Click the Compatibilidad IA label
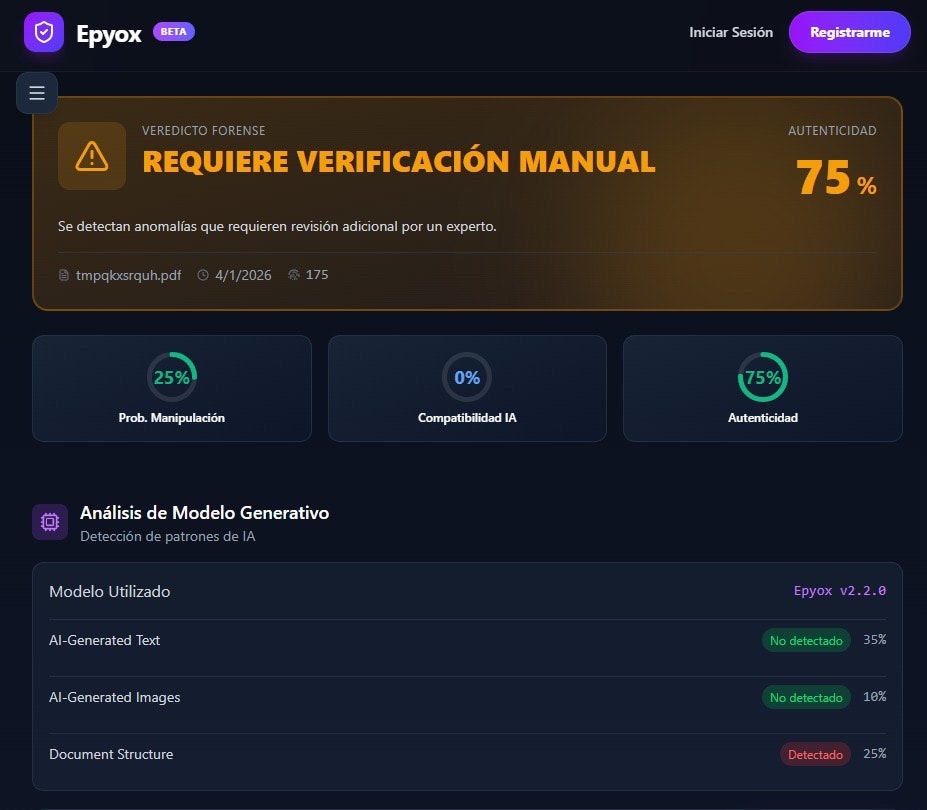 coord(467,418)
